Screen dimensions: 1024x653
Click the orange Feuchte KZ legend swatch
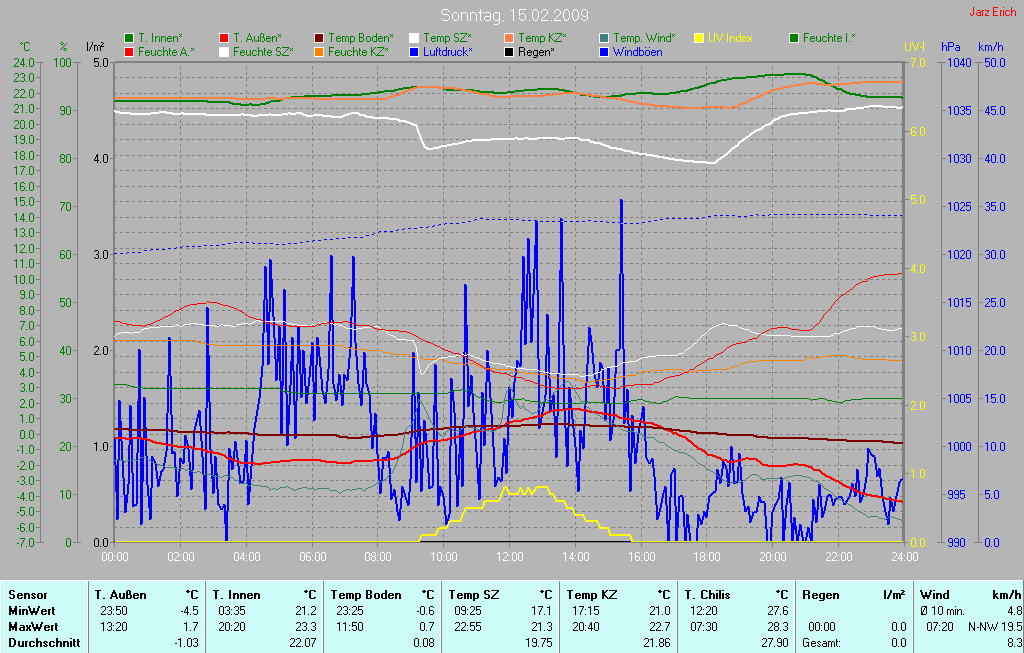[319, 52]
